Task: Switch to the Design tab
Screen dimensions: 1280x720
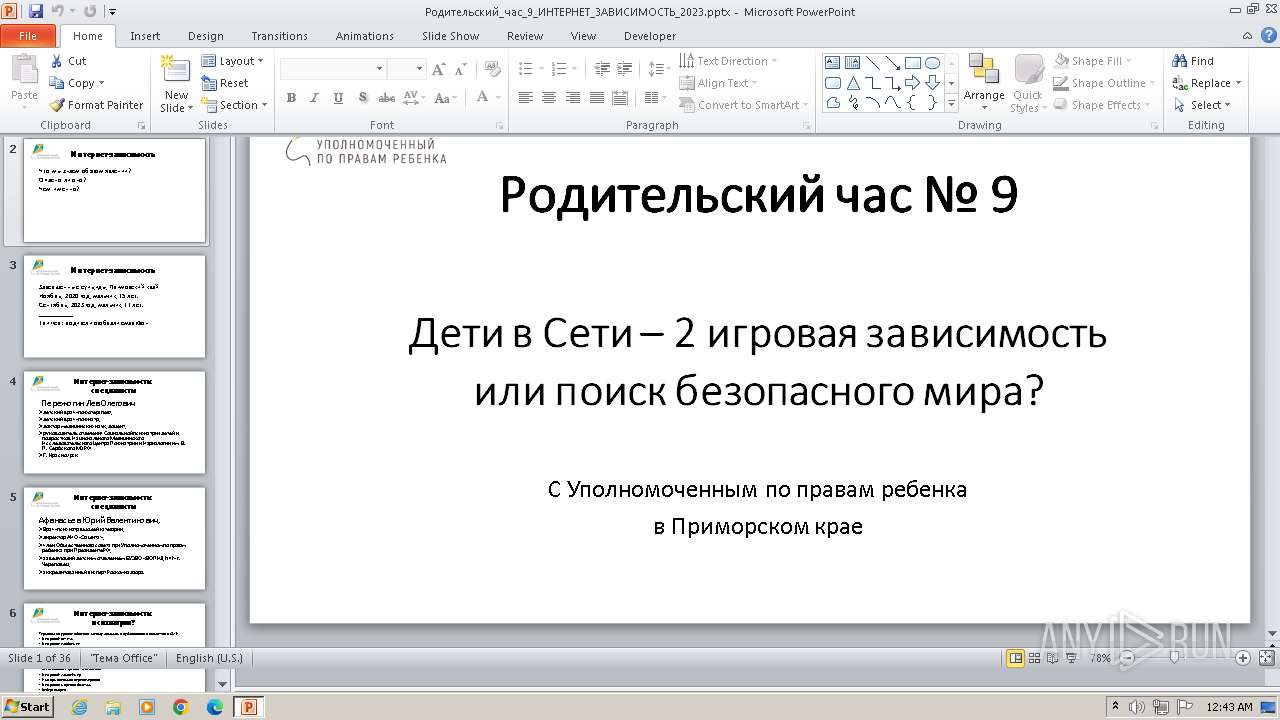Action: click(x=206, y=36)
